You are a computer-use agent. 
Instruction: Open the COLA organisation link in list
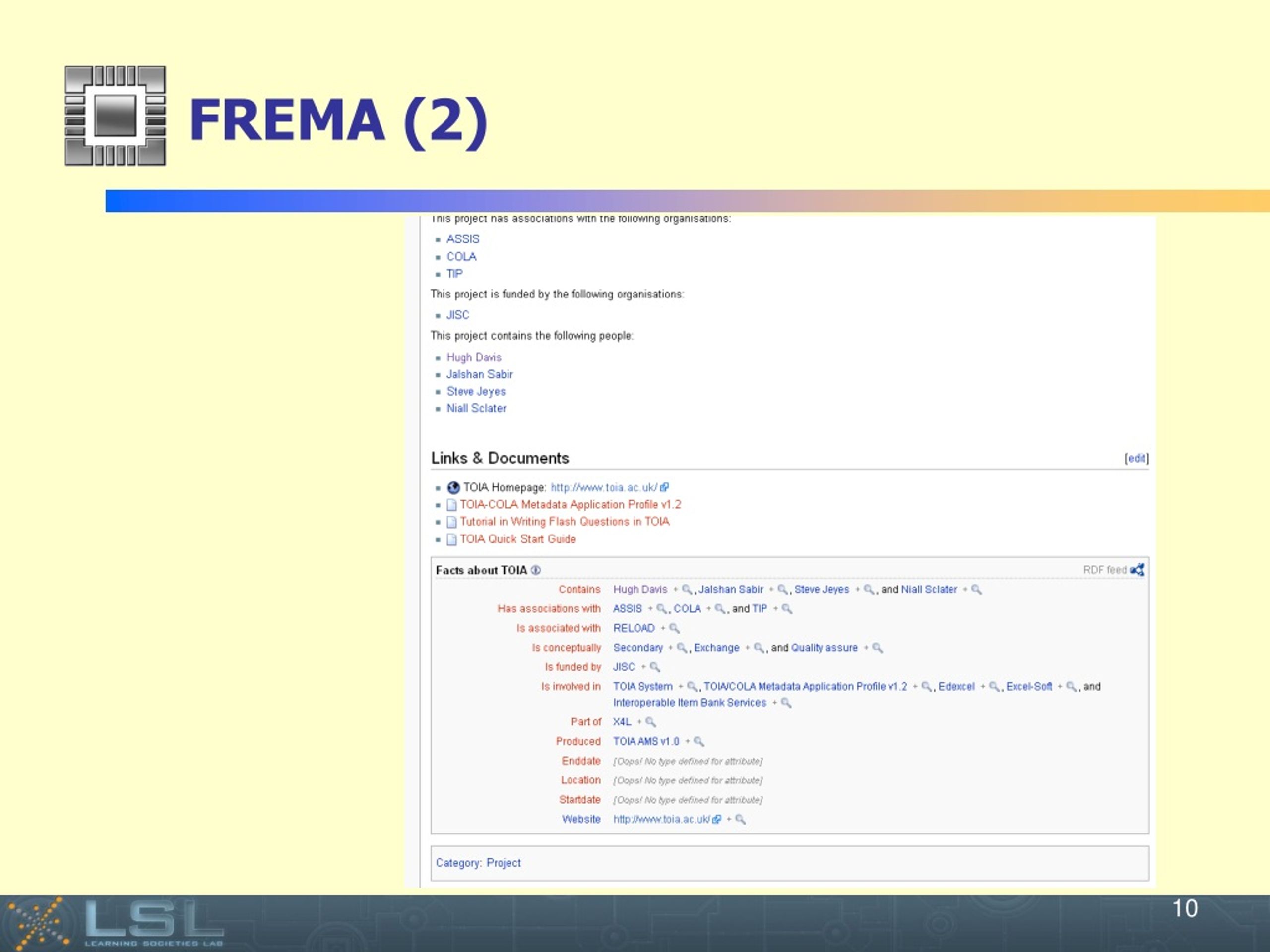pos(461,256)
